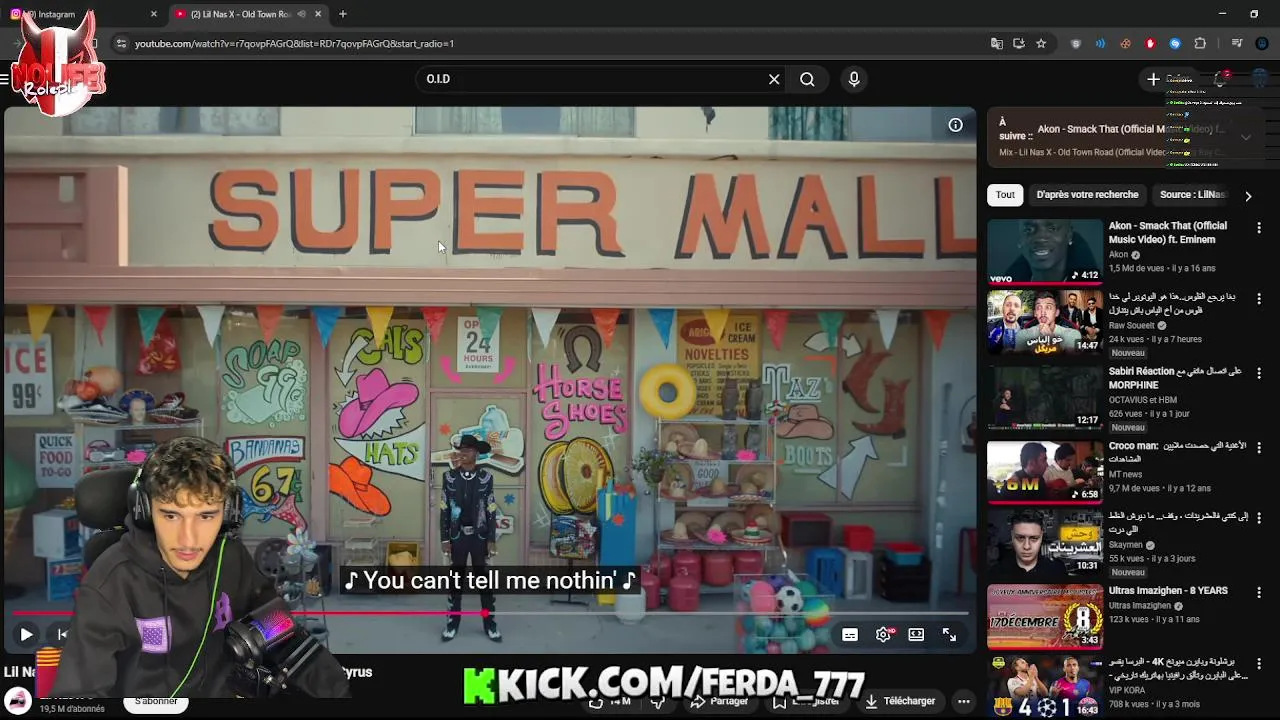
Task: Open the player settings gear
Action: tap(883, 635)
